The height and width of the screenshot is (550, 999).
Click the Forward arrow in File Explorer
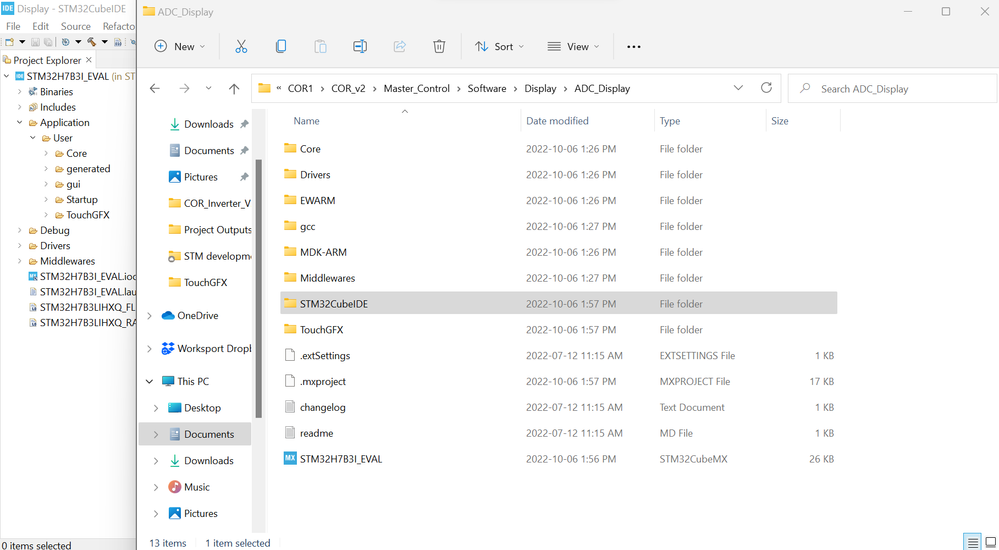[x=184, y=89]
